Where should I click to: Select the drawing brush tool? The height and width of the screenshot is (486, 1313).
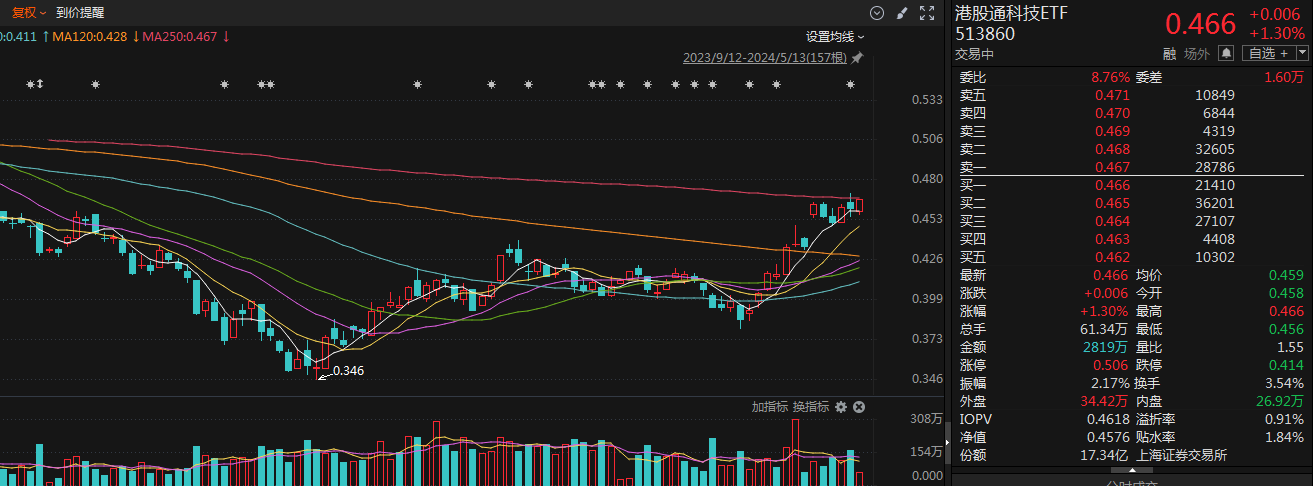[x=902, y=13]
